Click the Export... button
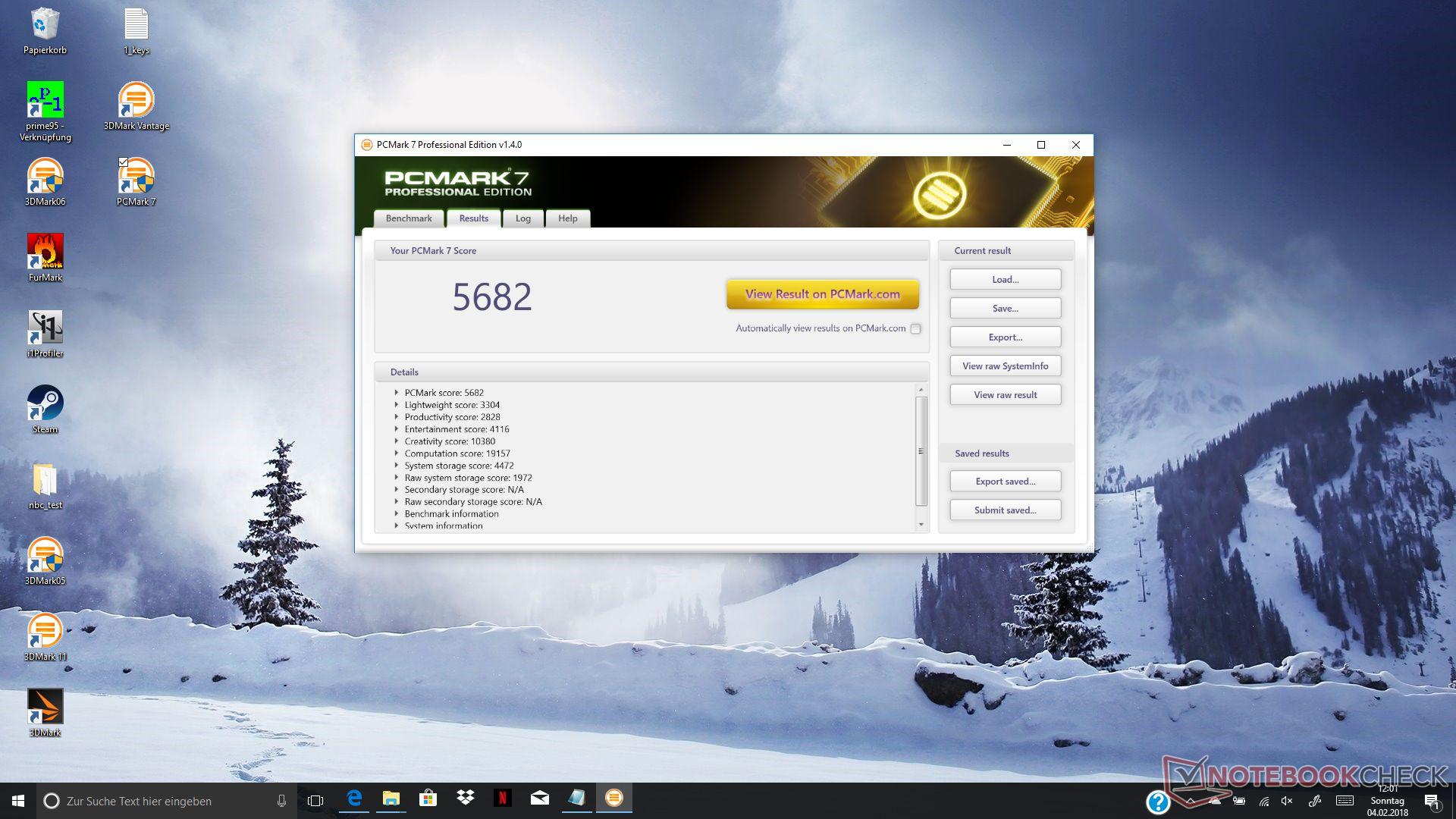The height and width of the screenshot is (819, 1456). 1005,337
